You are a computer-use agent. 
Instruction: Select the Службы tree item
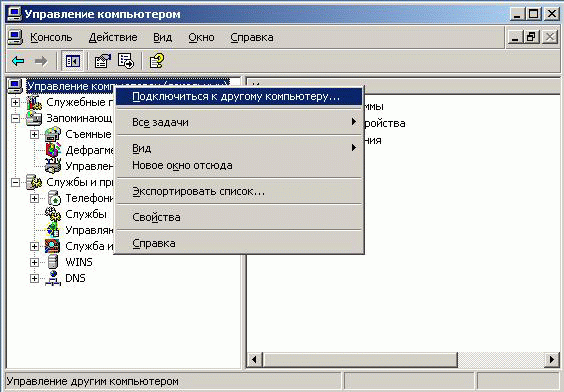(x=86, y=214)
